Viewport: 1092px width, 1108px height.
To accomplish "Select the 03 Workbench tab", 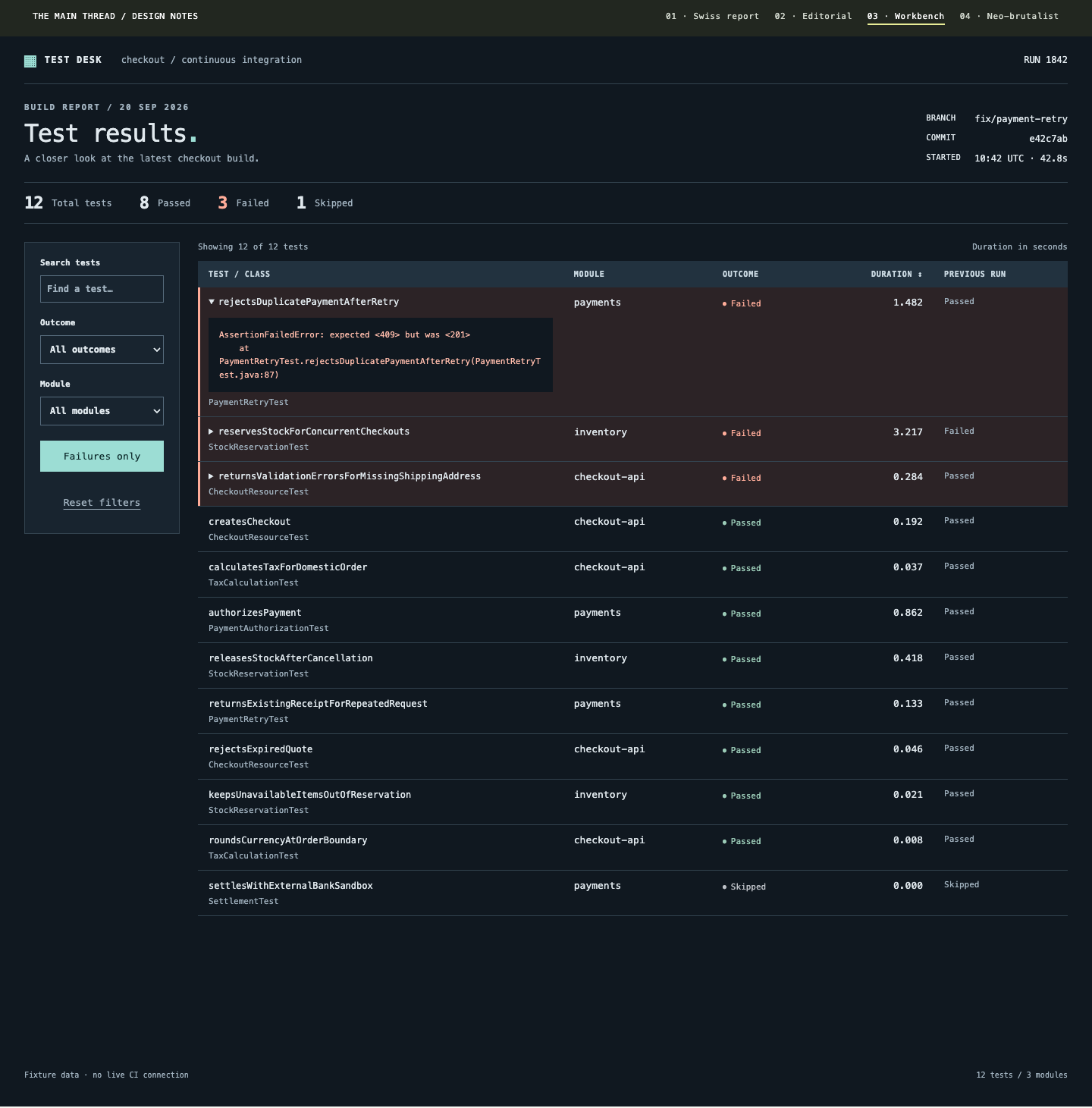I will [x=905, y=16].
